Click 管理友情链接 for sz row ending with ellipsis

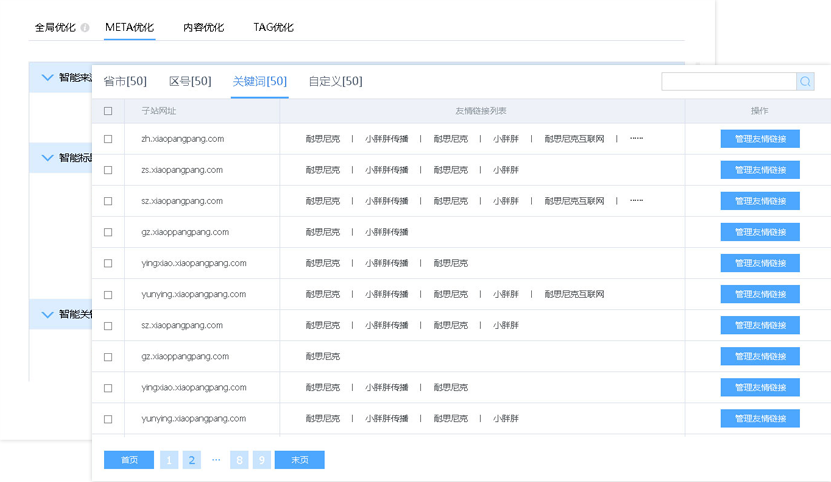tap(760, 201)
